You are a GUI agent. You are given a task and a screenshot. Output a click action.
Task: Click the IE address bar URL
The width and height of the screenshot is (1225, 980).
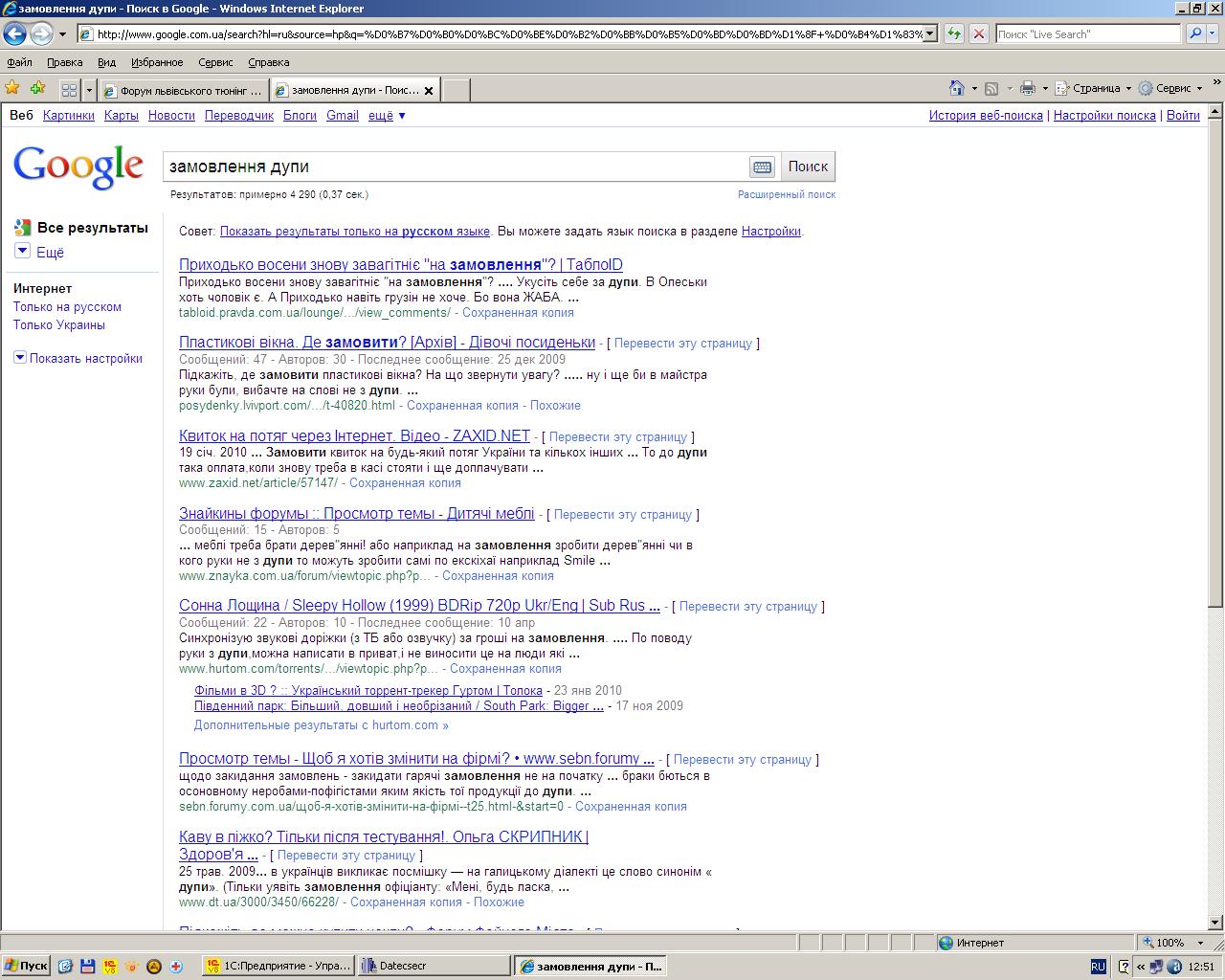click(x=507, y=33)
